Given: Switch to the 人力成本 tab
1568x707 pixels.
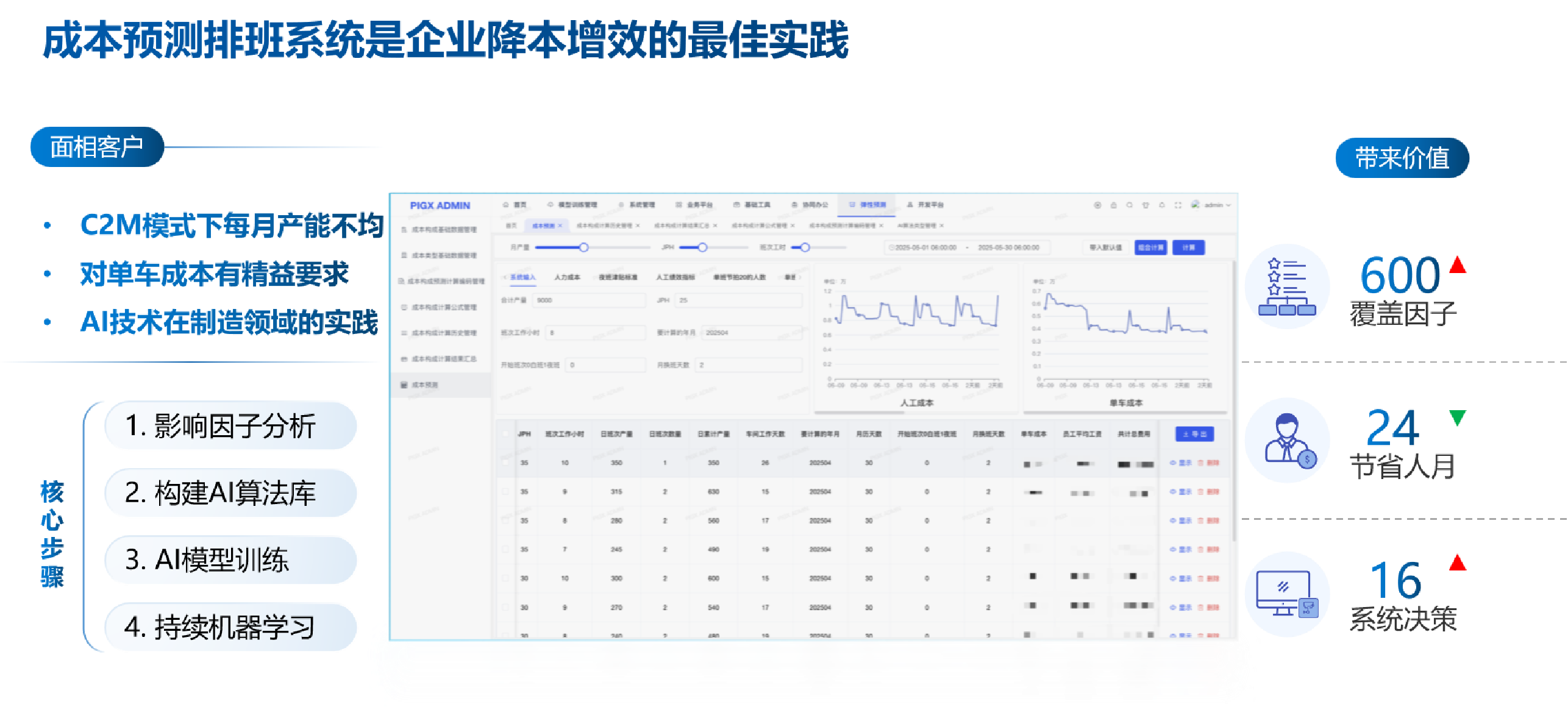Looking at the screenshot, I should [x=567, y=277].
